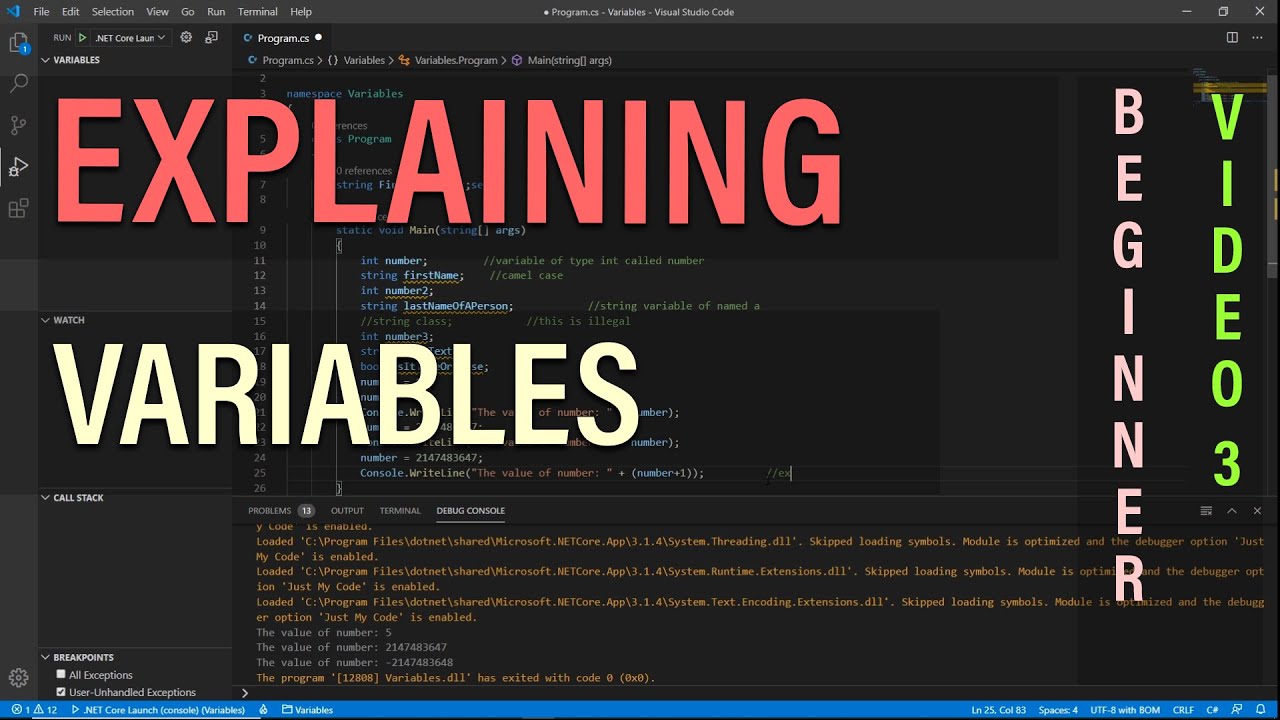Switch to the TERMINAL tab
The height and width of the screenshot is (720, 1280).
[x=400, y=511]
